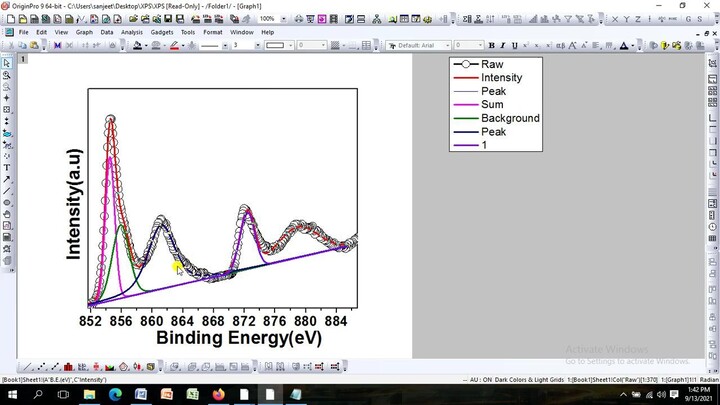720x405 pixels.
Task: Select the Zoom In tool
Action: click(x=7, y=75)
